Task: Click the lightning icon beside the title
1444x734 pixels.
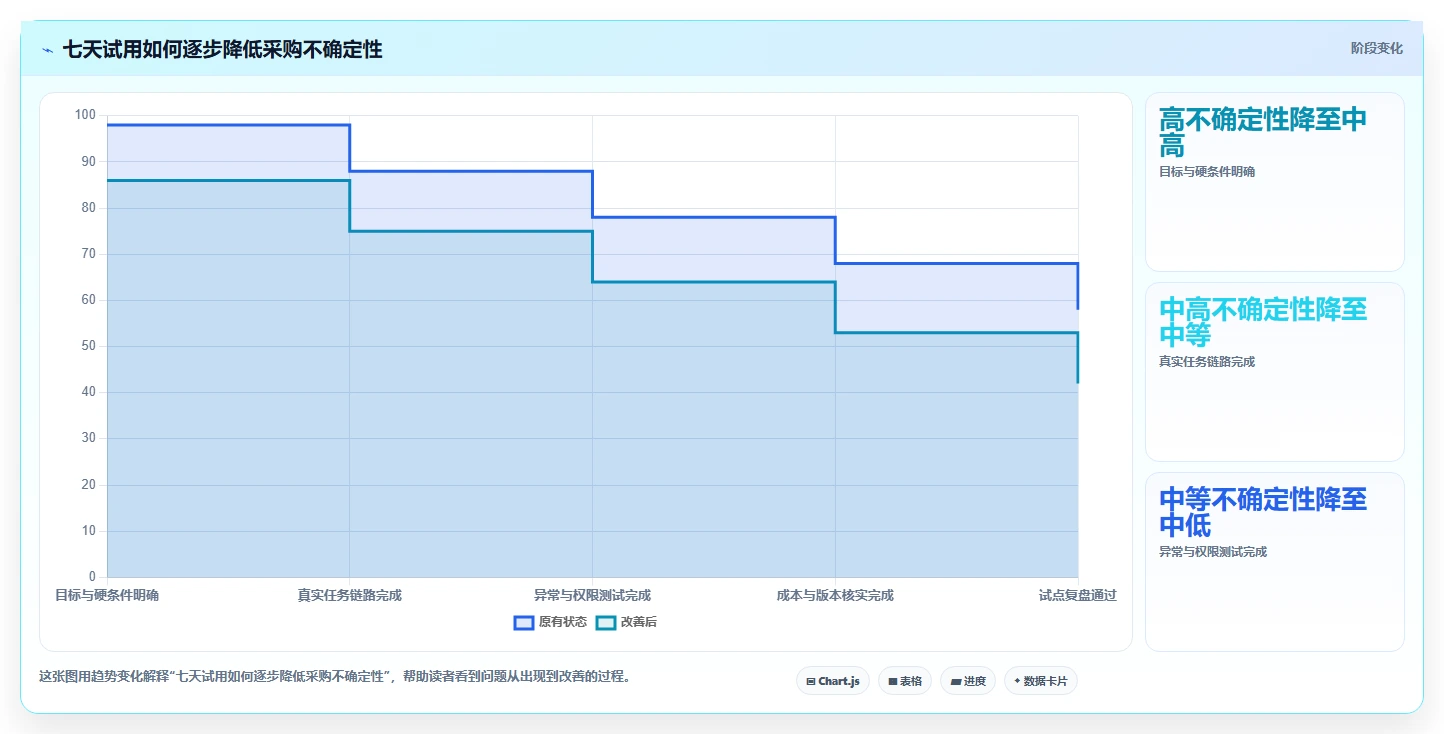Action: click(48, 50)
